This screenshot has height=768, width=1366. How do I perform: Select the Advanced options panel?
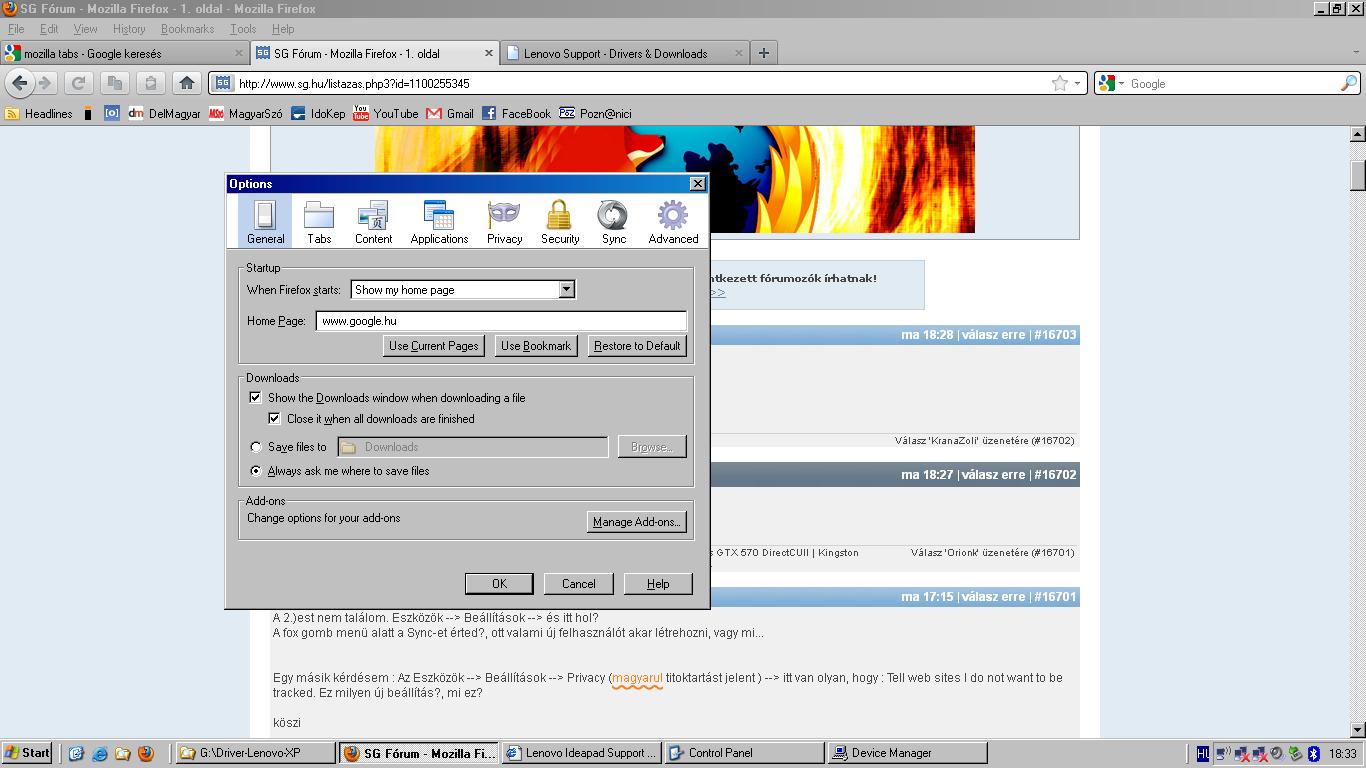point(673,221)
